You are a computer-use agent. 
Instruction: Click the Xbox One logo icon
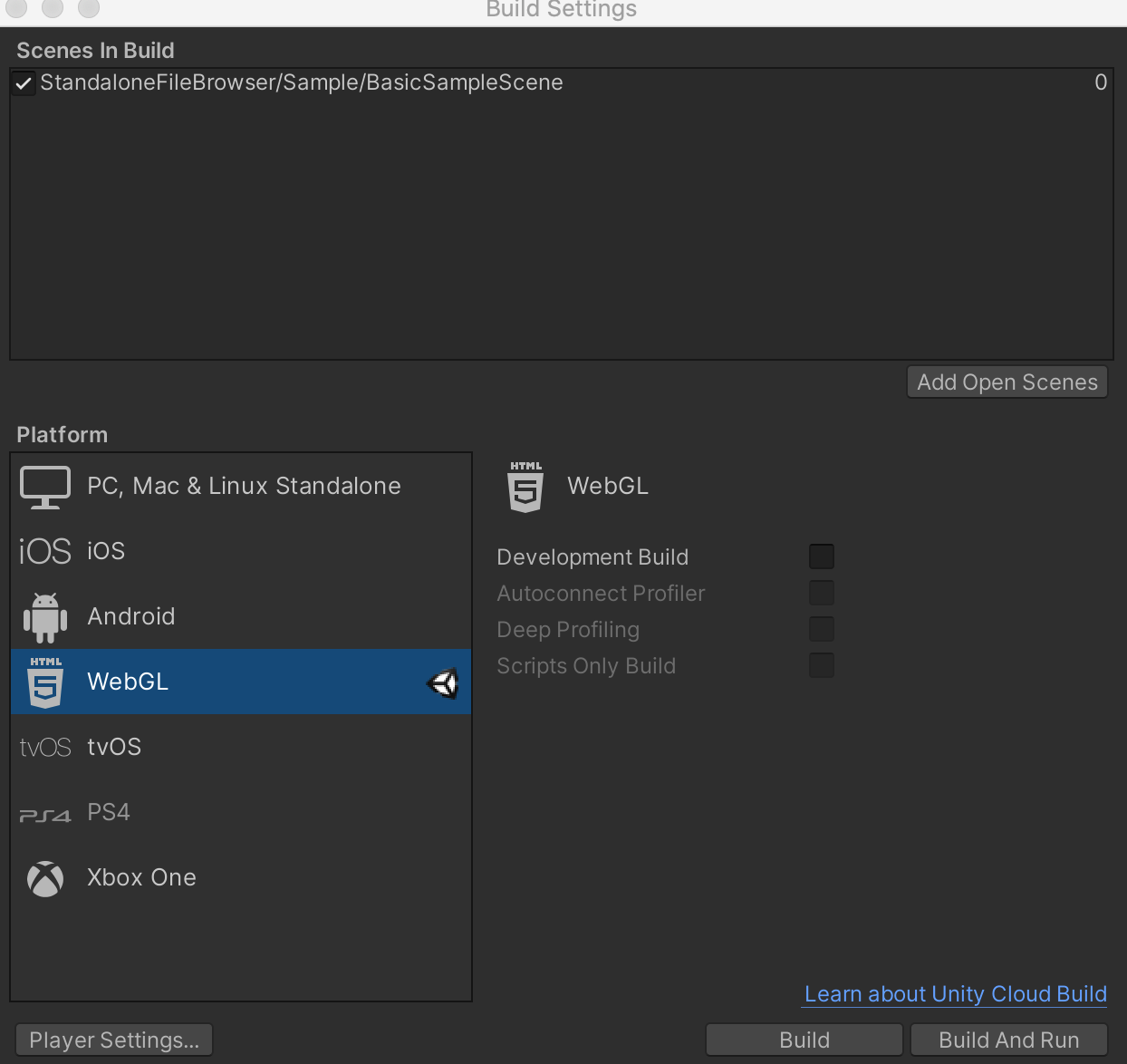click(x=45, y=878)
